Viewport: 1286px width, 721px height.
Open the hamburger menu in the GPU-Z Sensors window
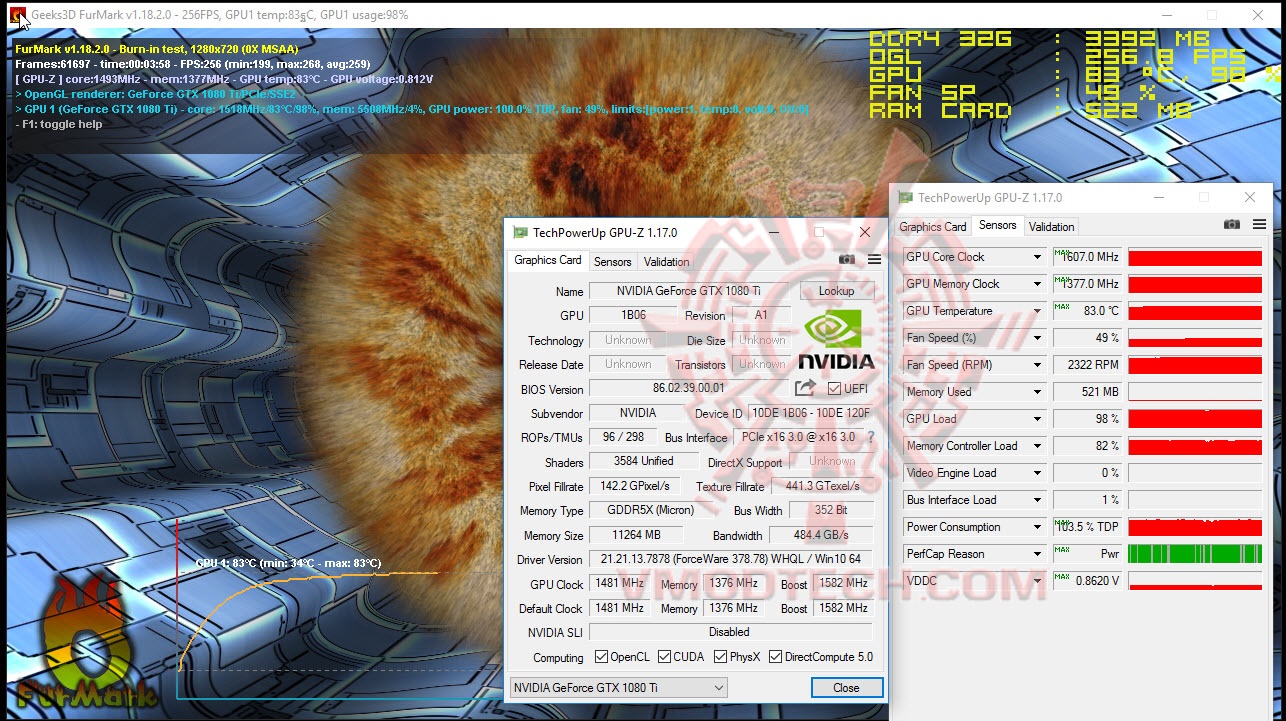tap(1259, 225)
